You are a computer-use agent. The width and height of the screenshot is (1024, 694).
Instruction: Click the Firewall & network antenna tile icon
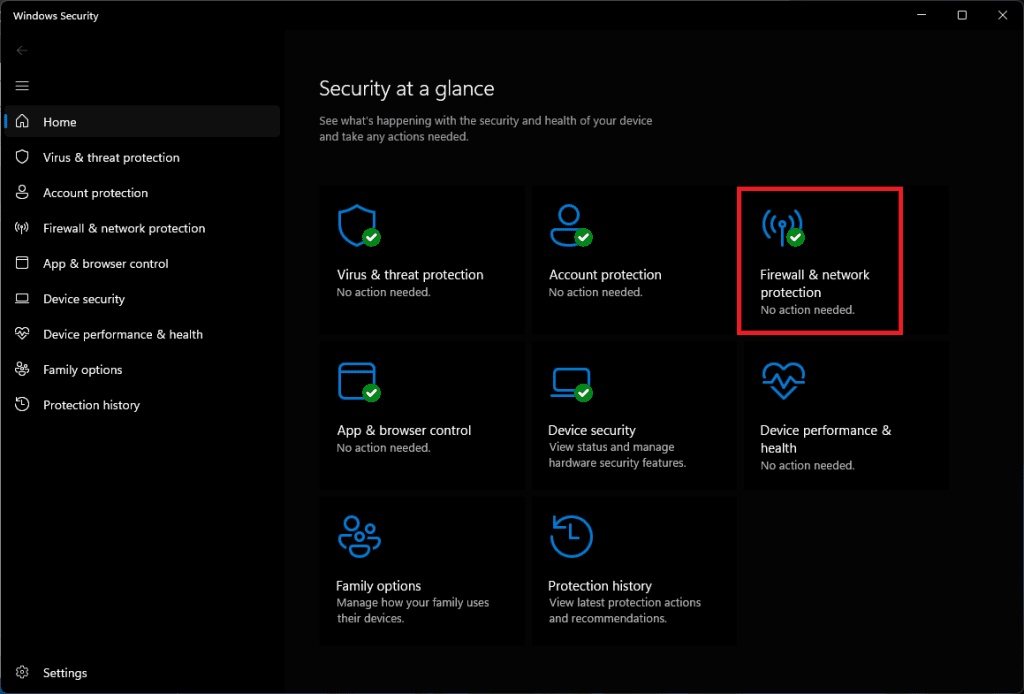click(781, 227)
